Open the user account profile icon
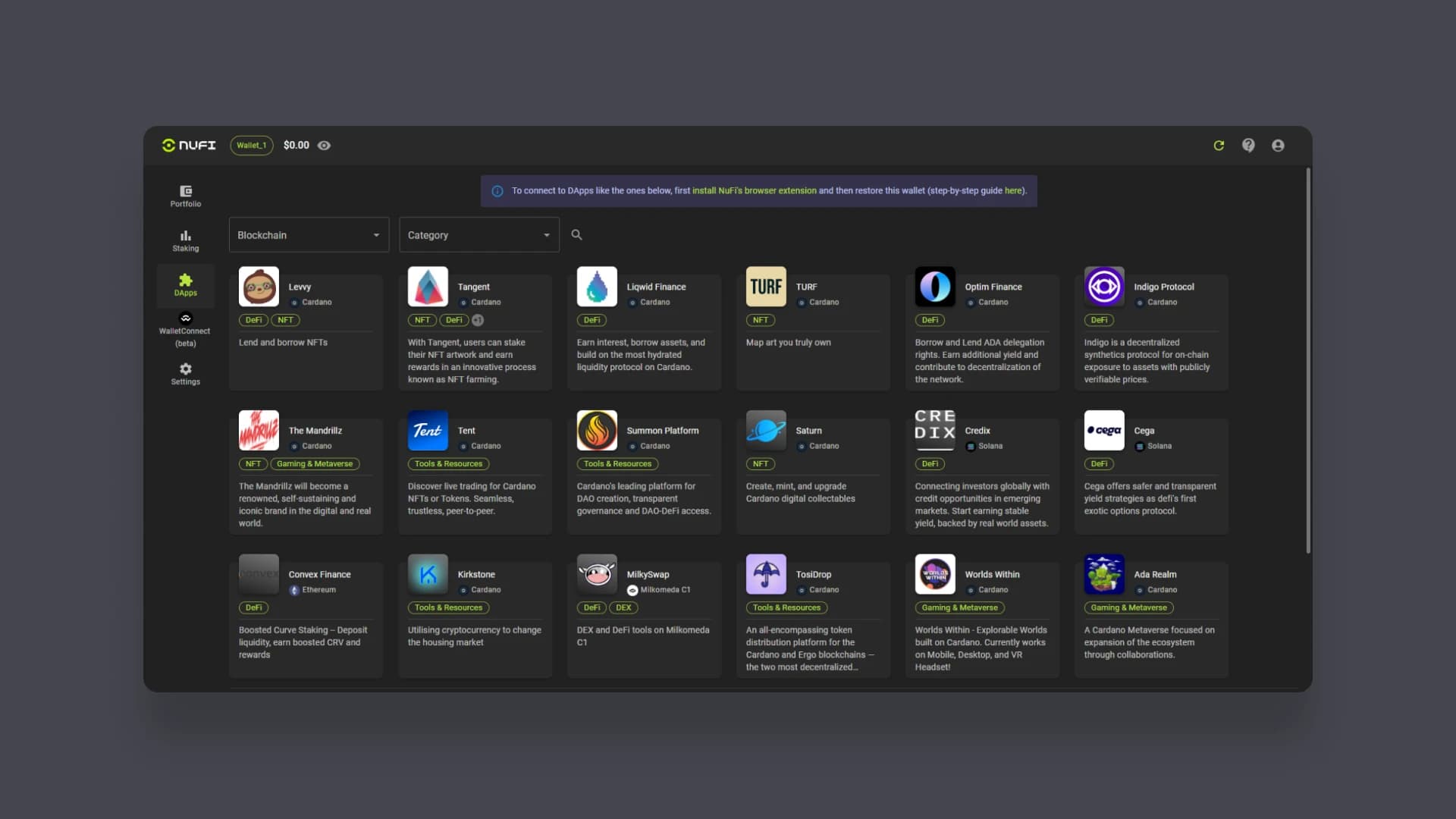This screenshot has height=819, width=1456. pos(1278,146)
